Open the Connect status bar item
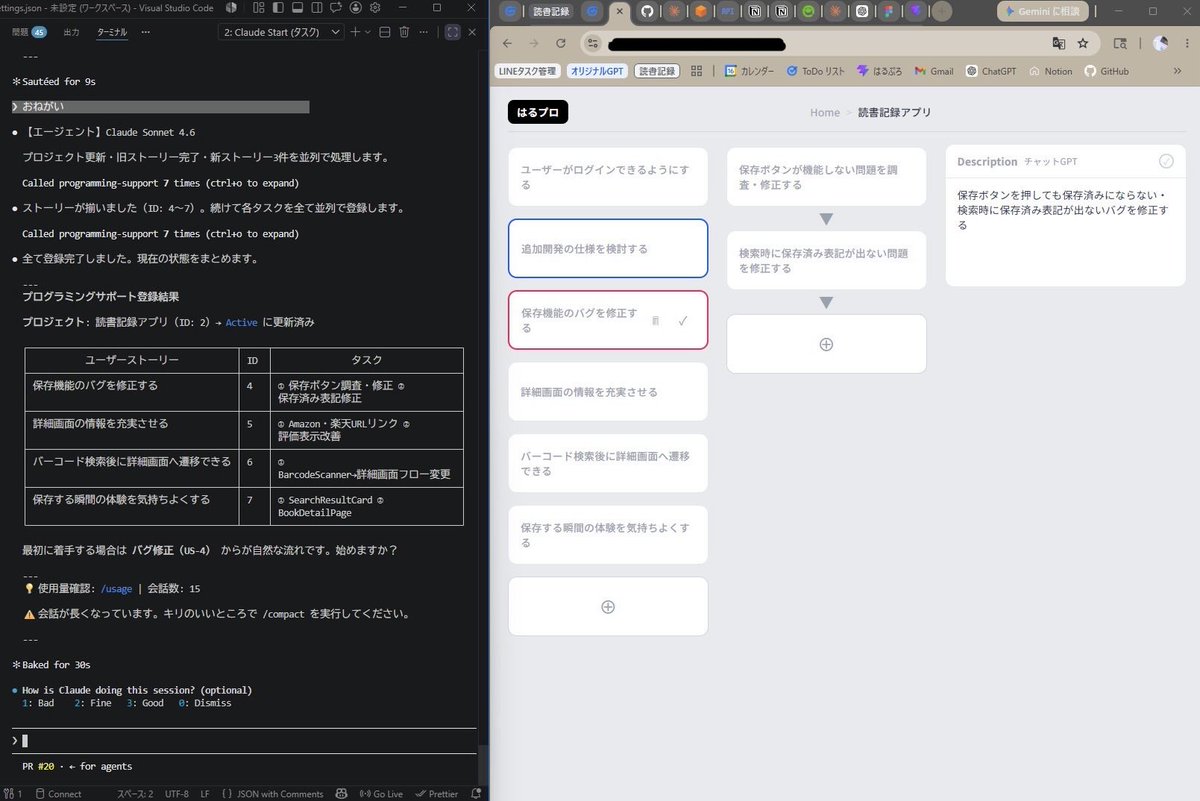1200x801 pixels. [58, 794]
